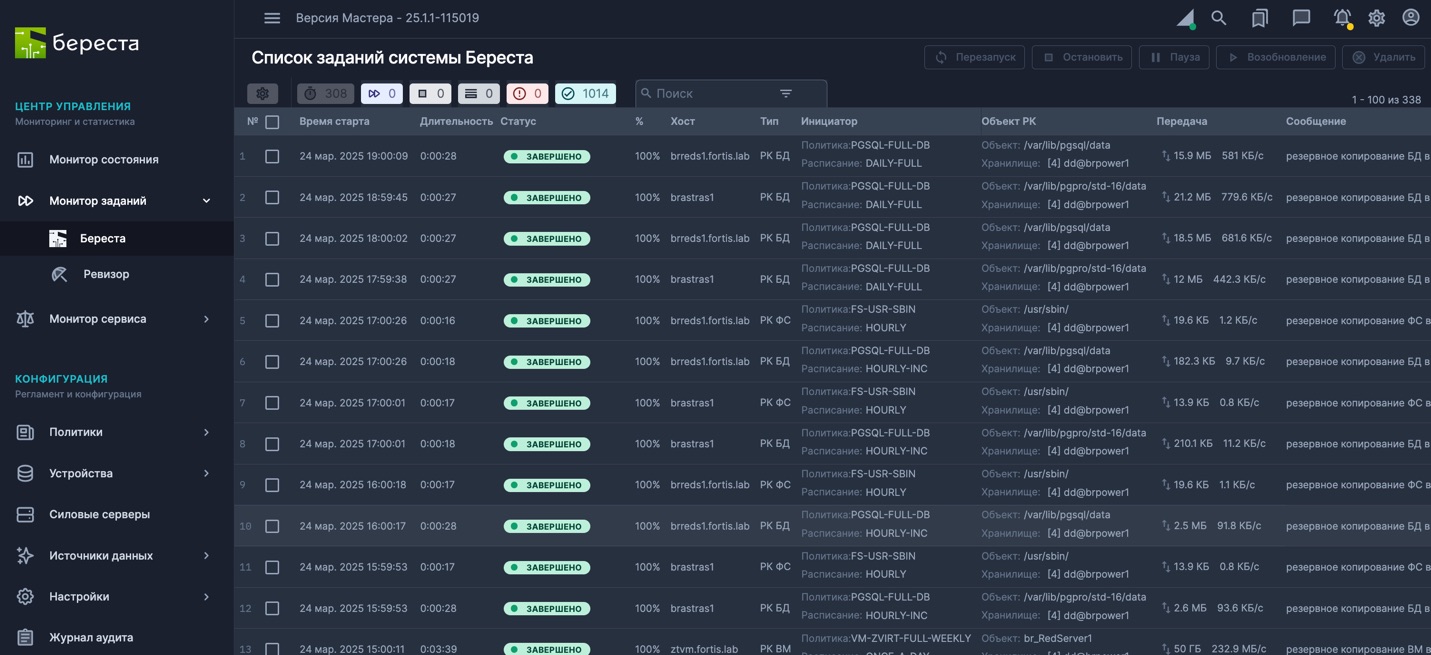Select the checkbox for job row 5

(272, 321)
